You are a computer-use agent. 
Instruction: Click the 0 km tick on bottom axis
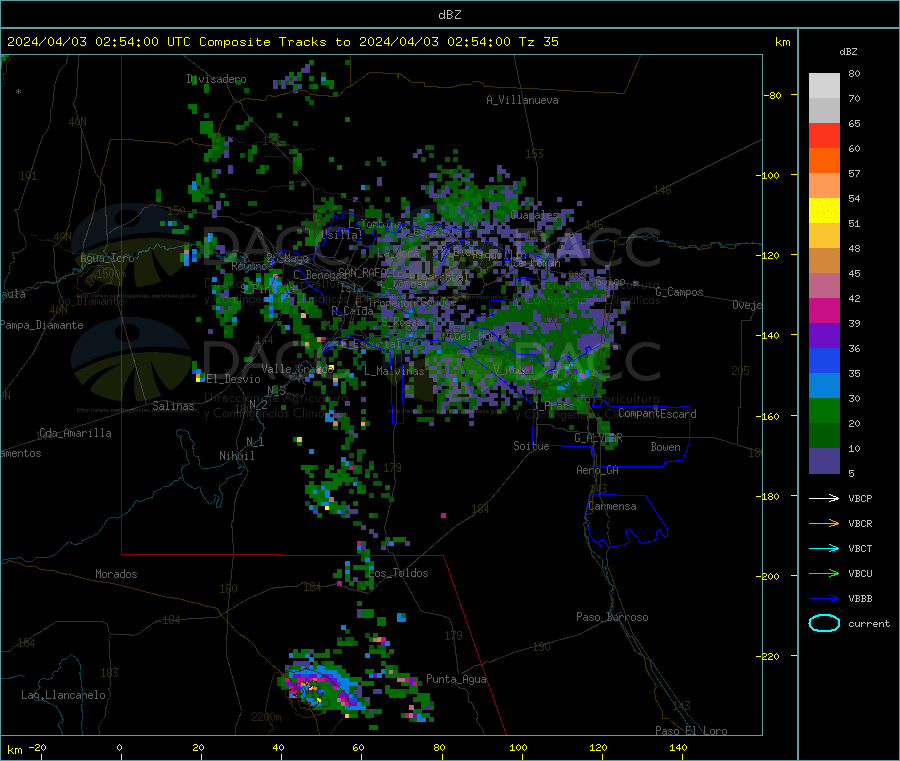(119, 747)
